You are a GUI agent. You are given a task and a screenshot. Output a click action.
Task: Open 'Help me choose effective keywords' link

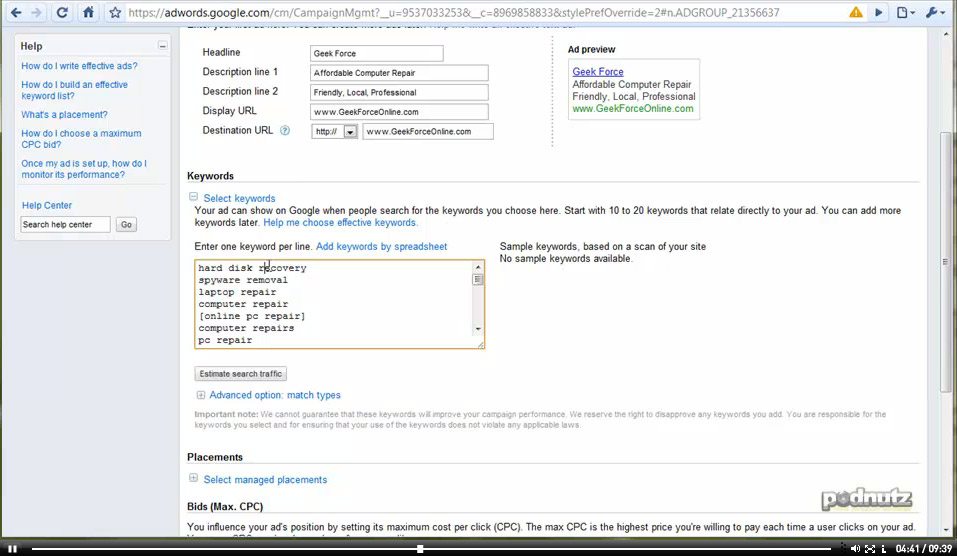(339, 223)
